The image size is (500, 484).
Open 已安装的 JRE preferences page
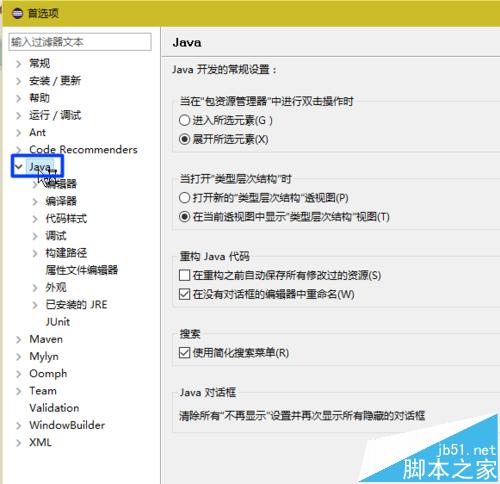pyautogui.click(x=77, y=304)
